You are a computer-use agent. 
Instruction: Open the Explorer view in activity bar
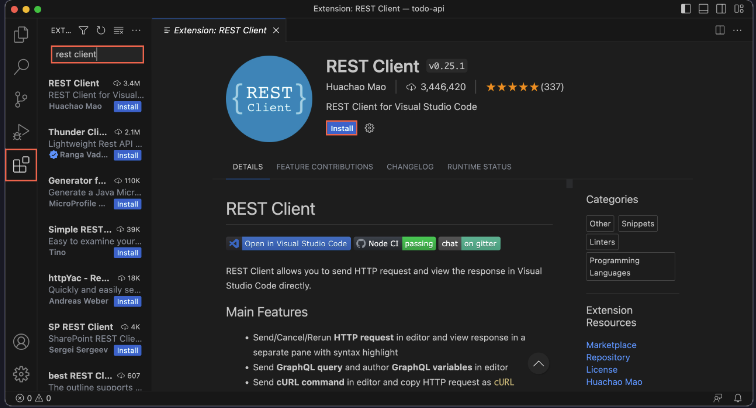(x=21, y=35)
